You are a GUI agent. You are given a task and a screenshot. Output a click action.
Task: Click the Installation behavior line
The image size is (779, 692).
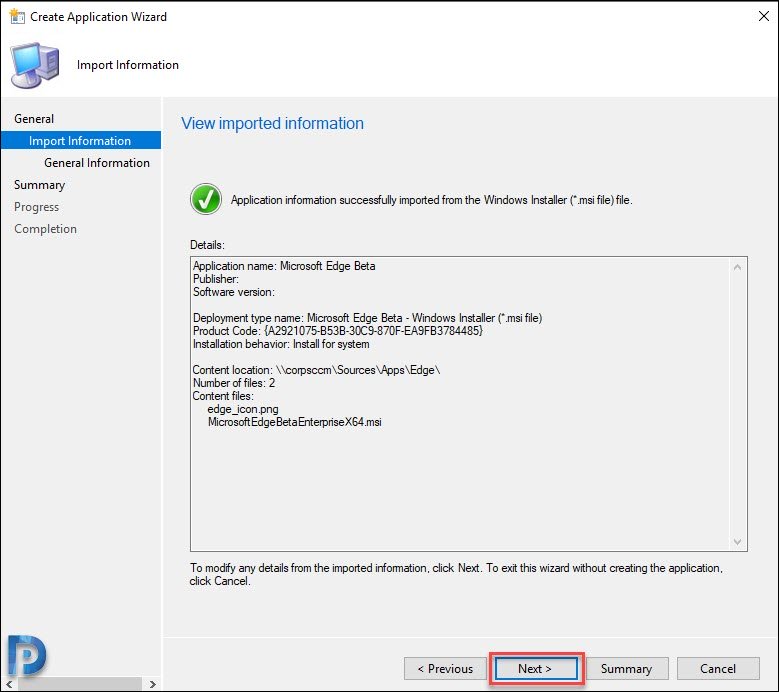coord(281,344)
